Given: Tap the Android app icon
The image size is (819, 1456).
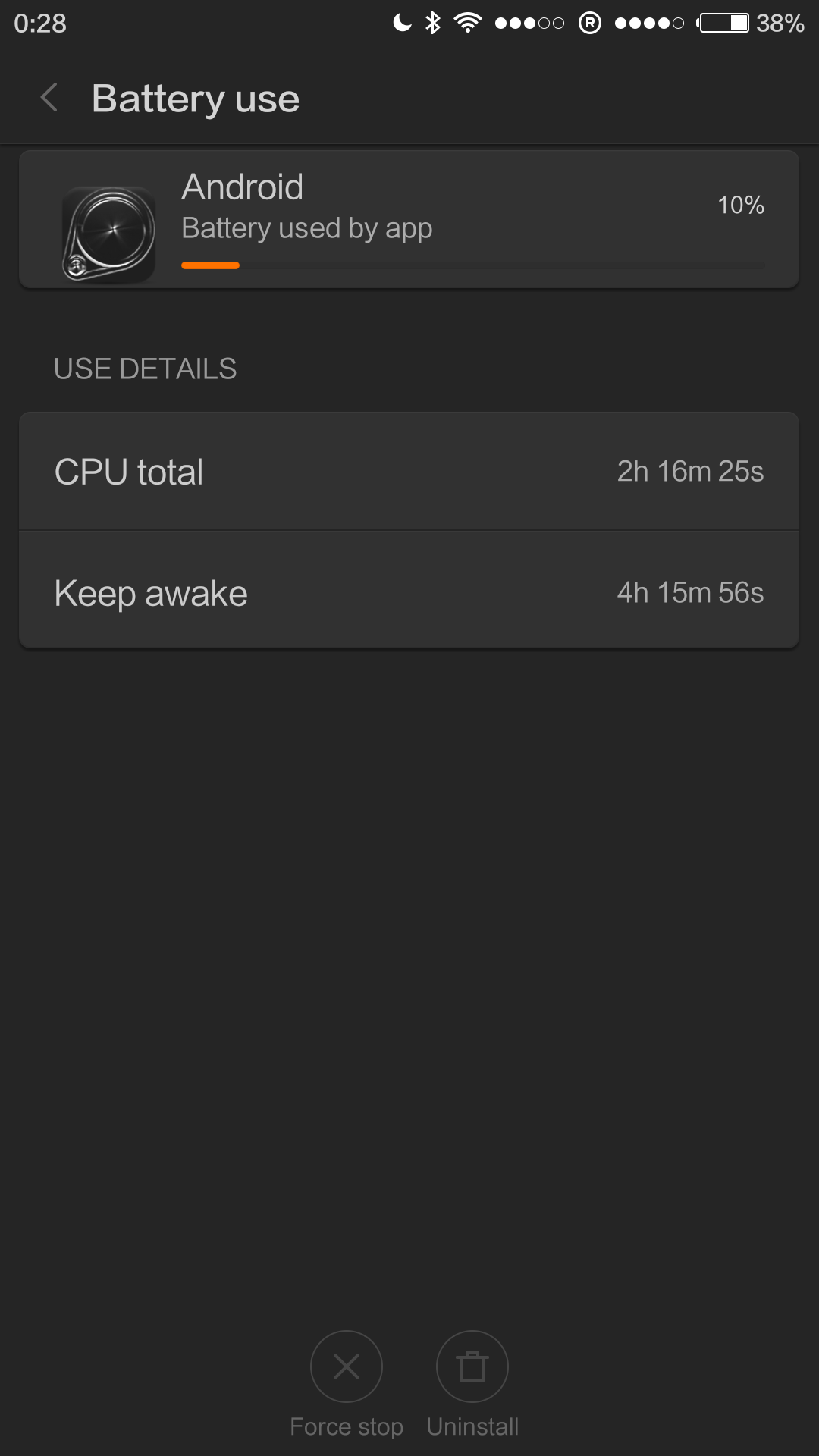Looking at the screenshot, I should pos(109,234).
